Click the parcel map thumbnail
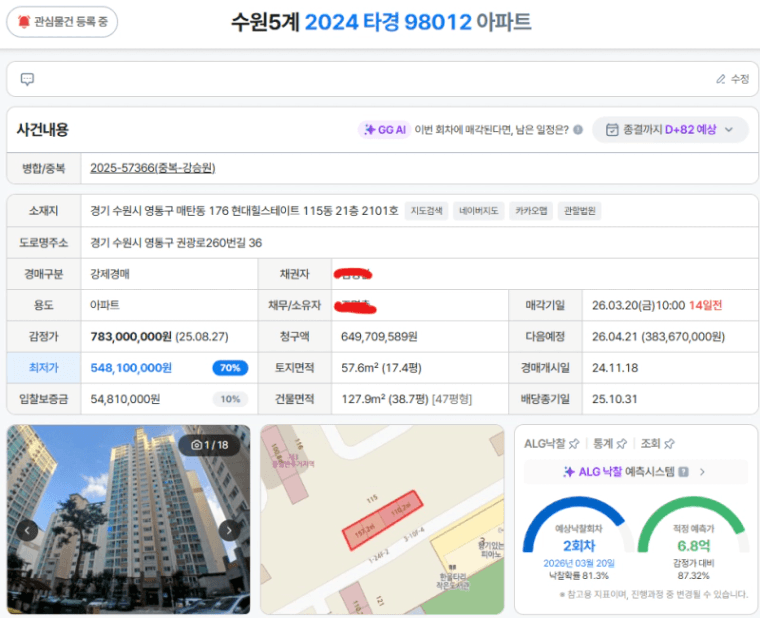Viewport: 760px width, 618px height. [382, 519]
